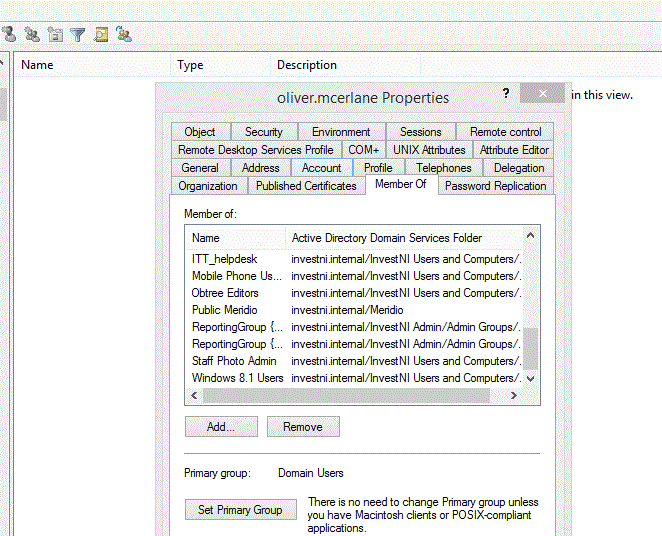Sort main window by Description column header

(345, 65)
